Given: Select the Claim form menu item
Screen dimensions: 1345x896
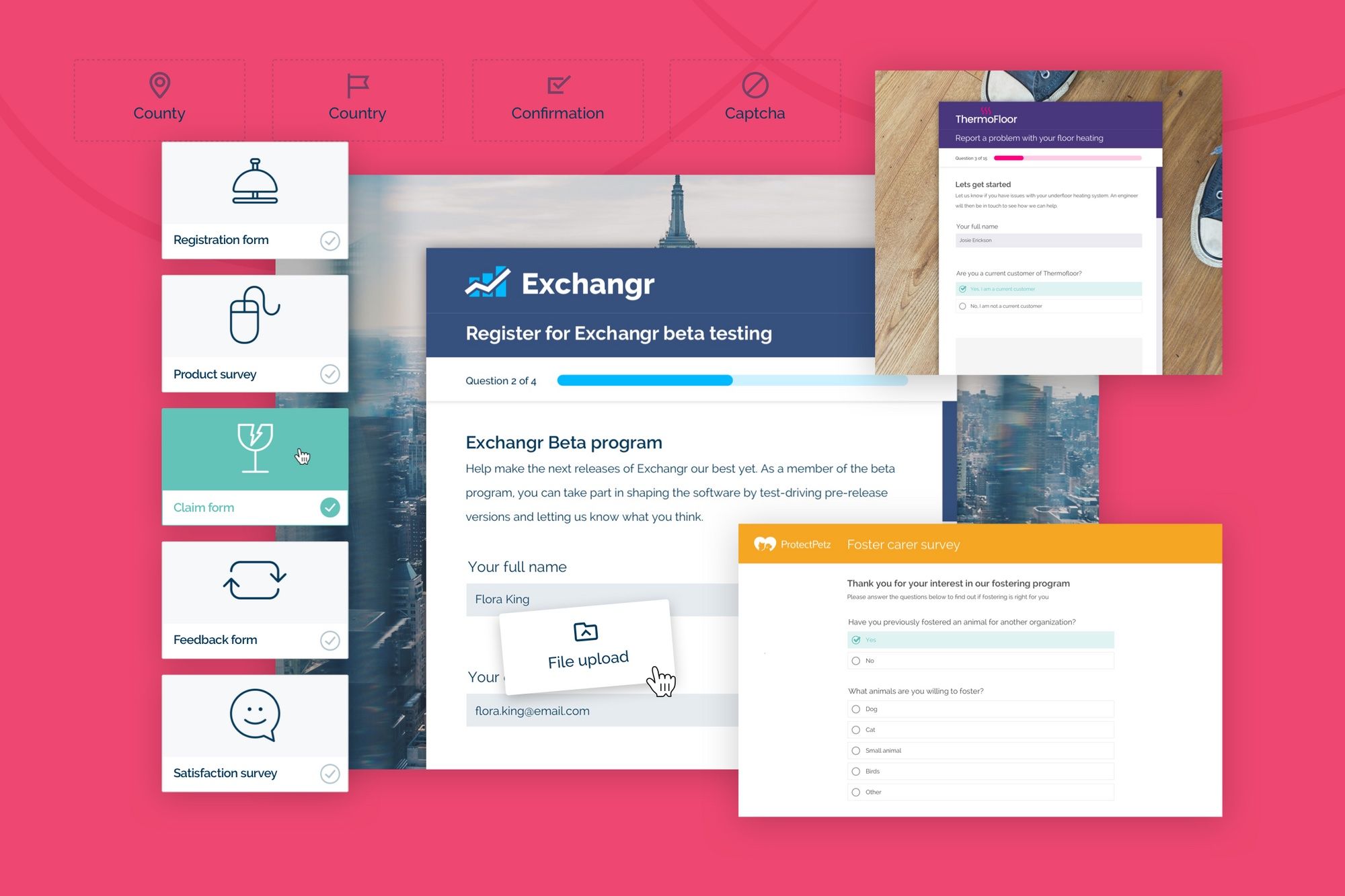Looking at the screenshot, I should (252, 508).
